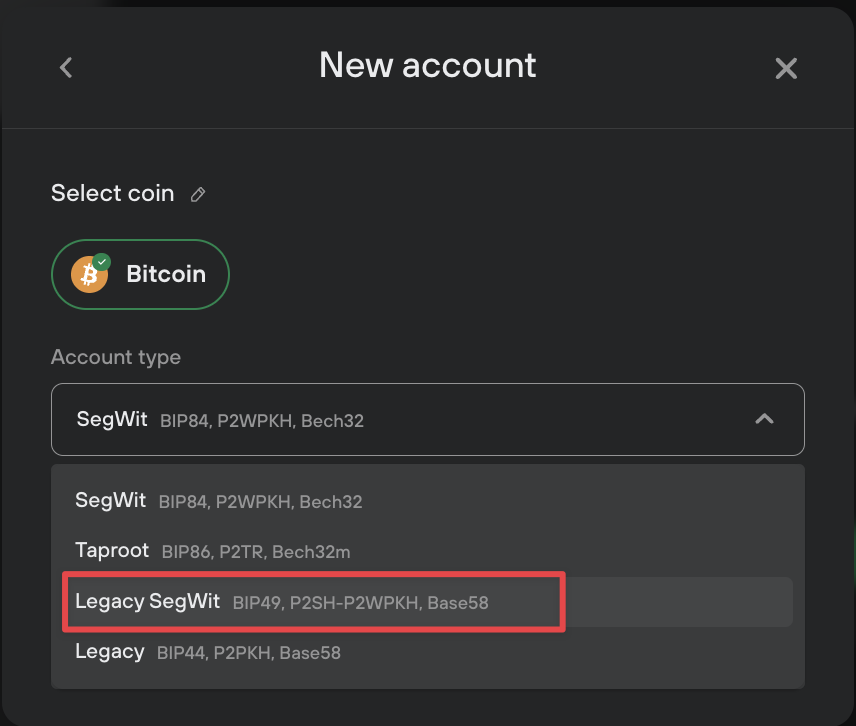Click BIP84, P2WPKH, Bech32 text in selected field
The height and width of the screenshot is (726, 856).
click(x=261, y=421)
